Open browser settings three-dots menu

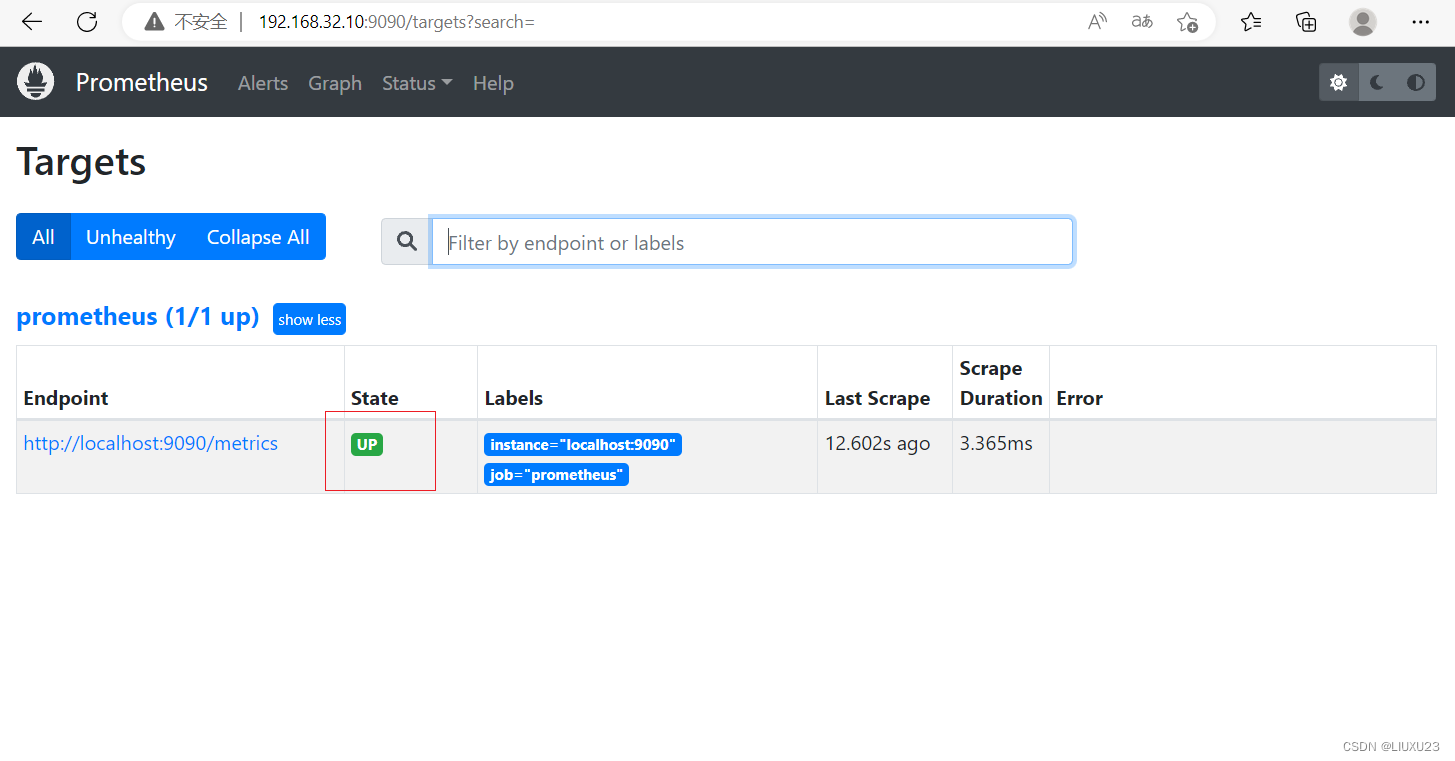(1420, 21)
